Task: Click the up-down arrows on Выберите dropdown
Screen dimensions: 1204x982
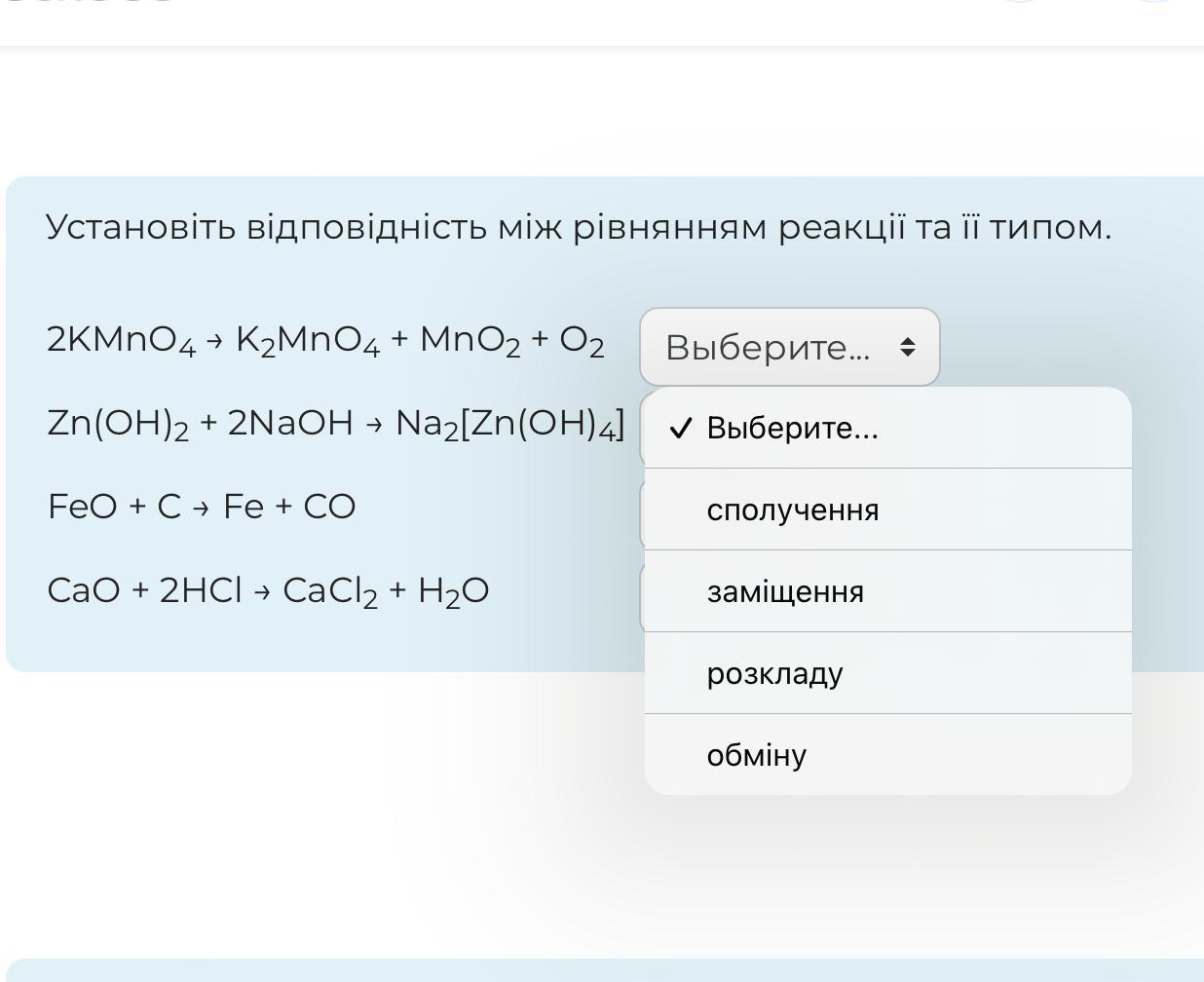Action: click(x=907, y=347)
